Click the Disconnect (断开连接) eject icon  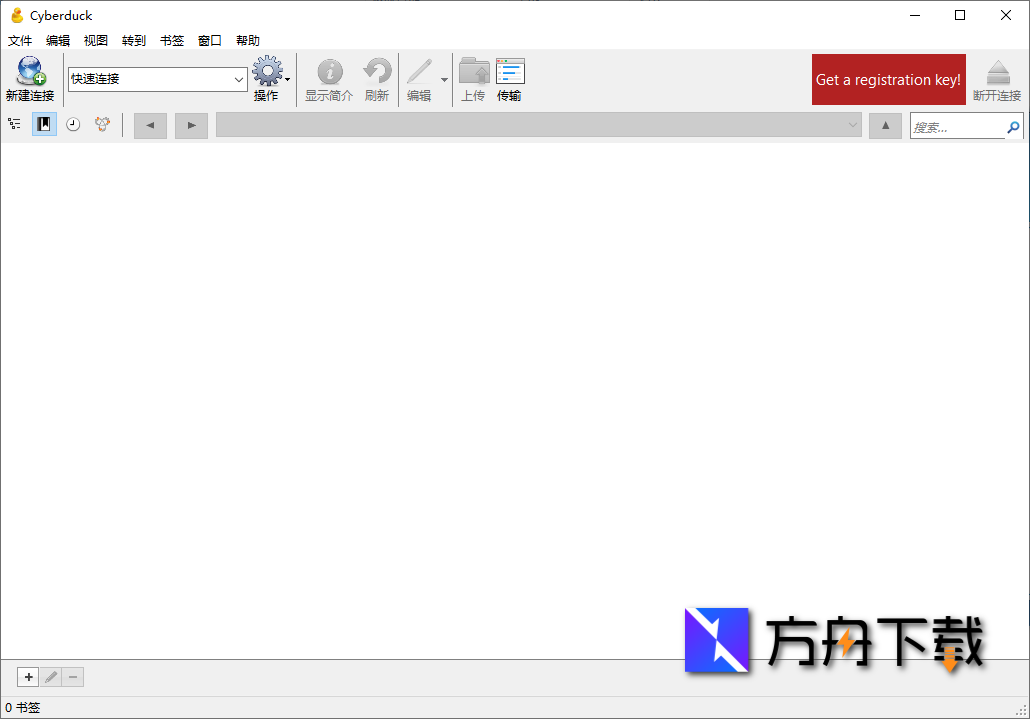click(997, 73)
